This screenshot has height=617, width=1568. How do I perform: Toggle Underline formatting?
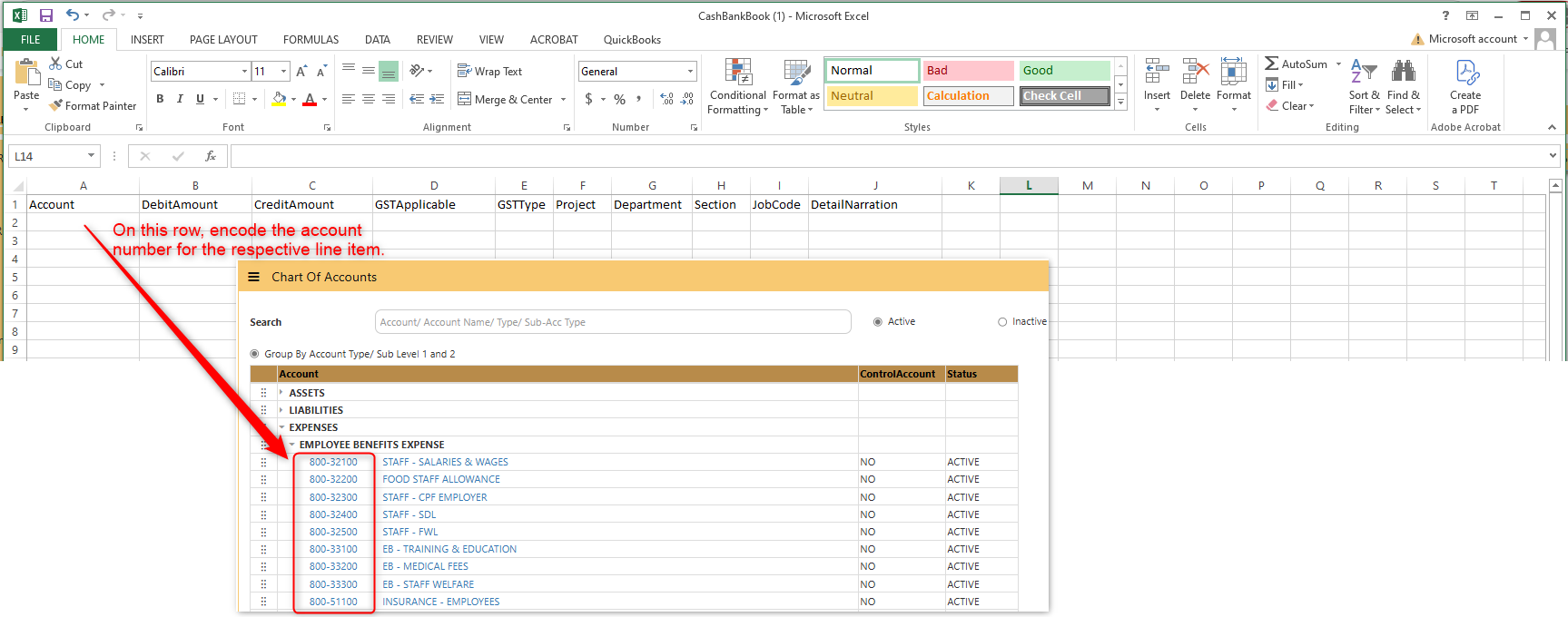click(x=200, y=99)
